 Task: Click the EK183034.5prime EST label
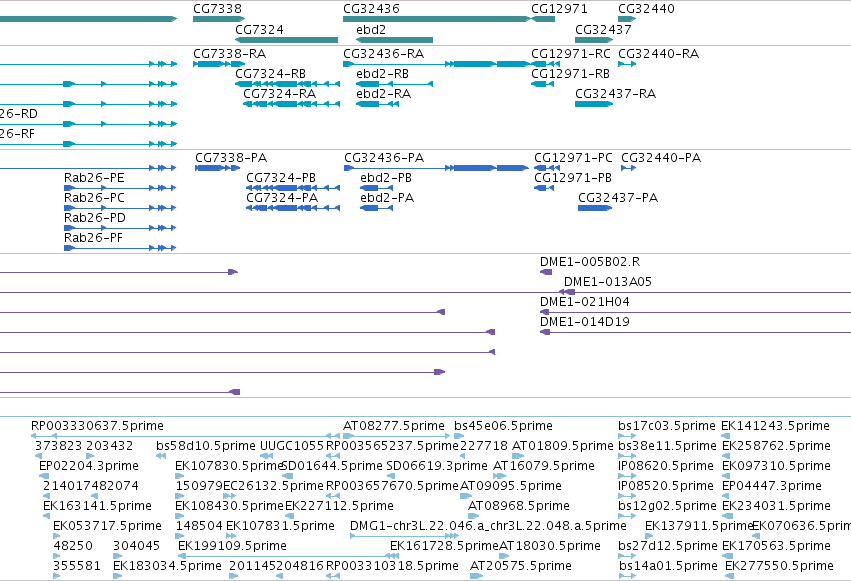click(x=167, y=566)
